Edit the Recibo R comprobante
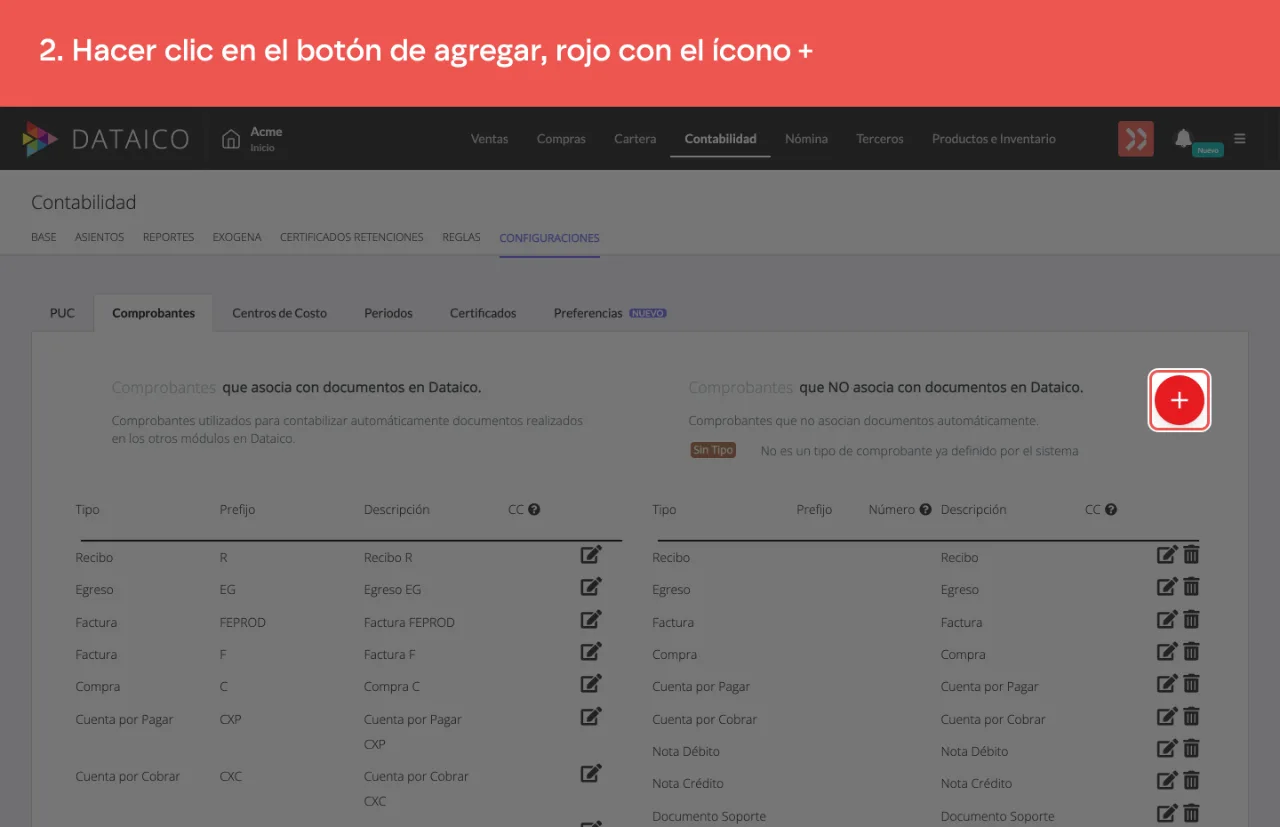1280x827 pixels. tap(591, 555)
